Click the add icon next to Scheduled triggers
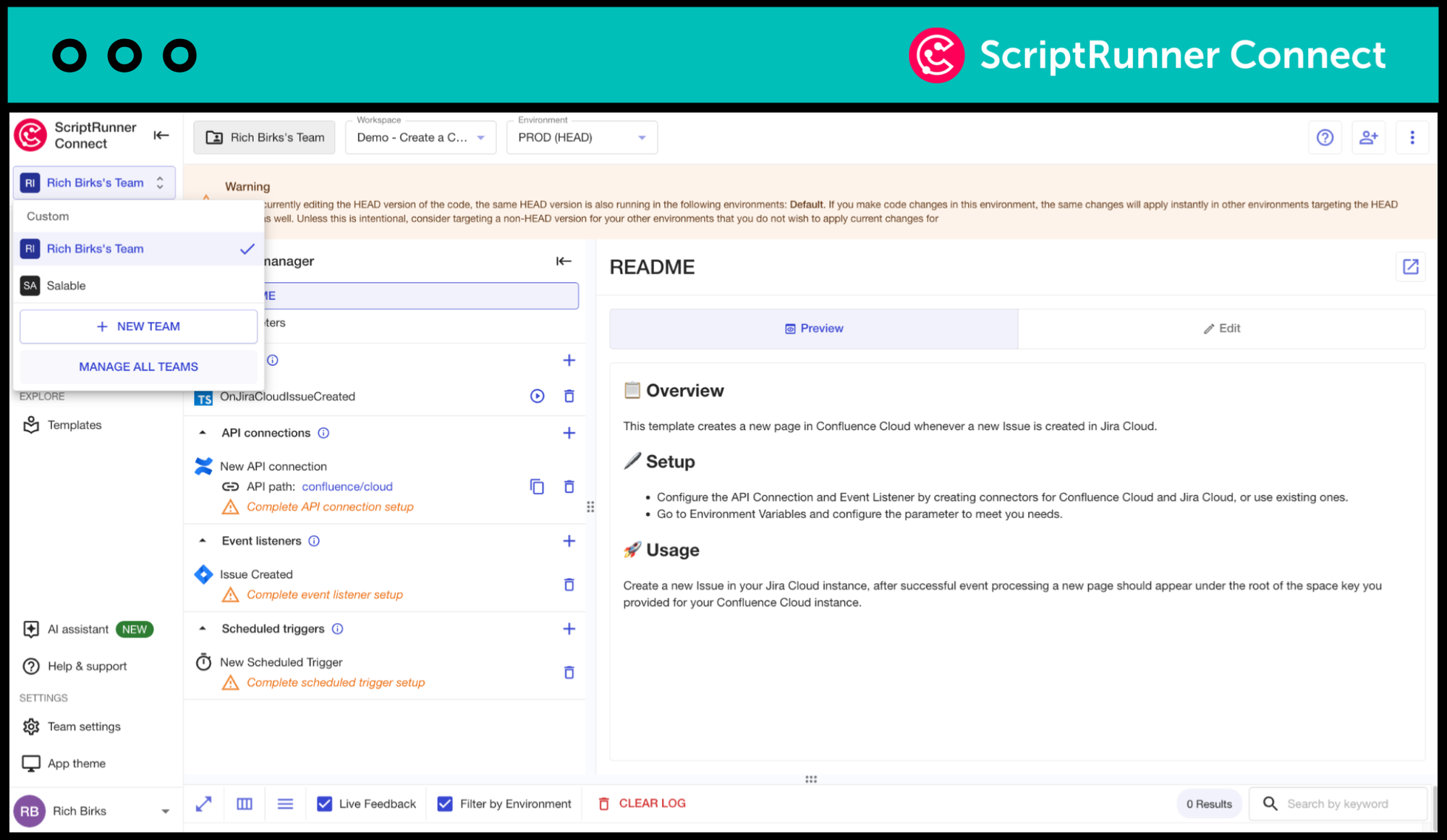 568,628
